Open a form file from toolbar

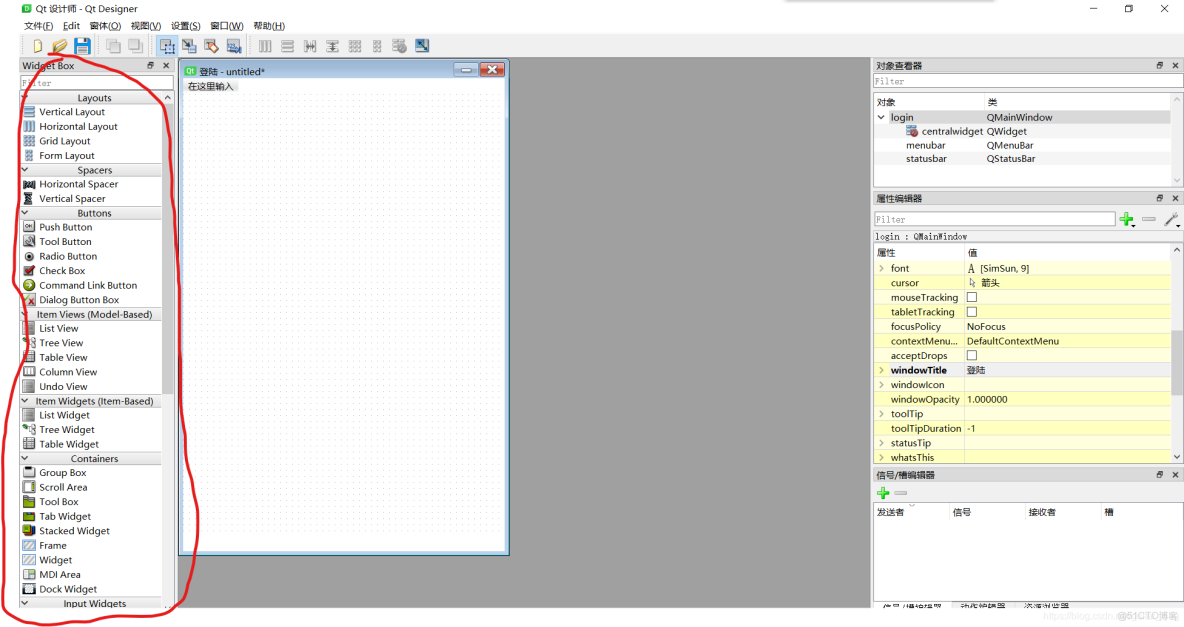59,46
